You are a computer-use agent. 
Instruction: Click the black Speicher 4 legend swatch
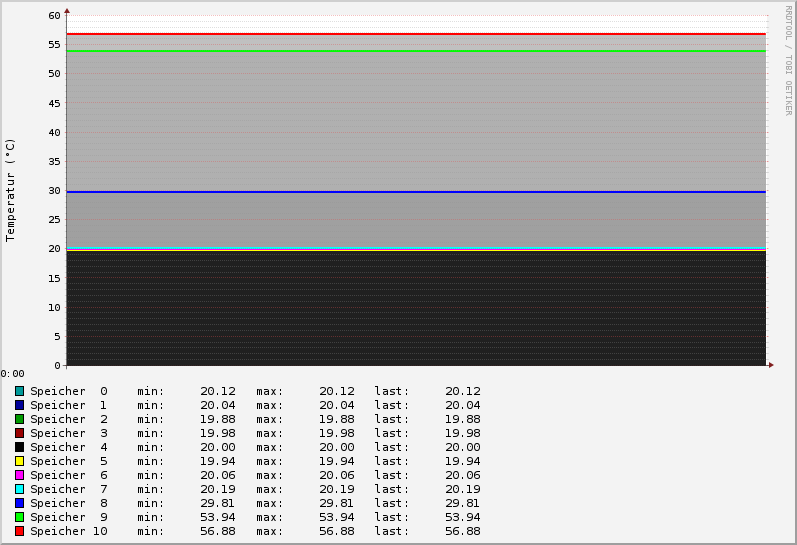(x=19, y=447)
